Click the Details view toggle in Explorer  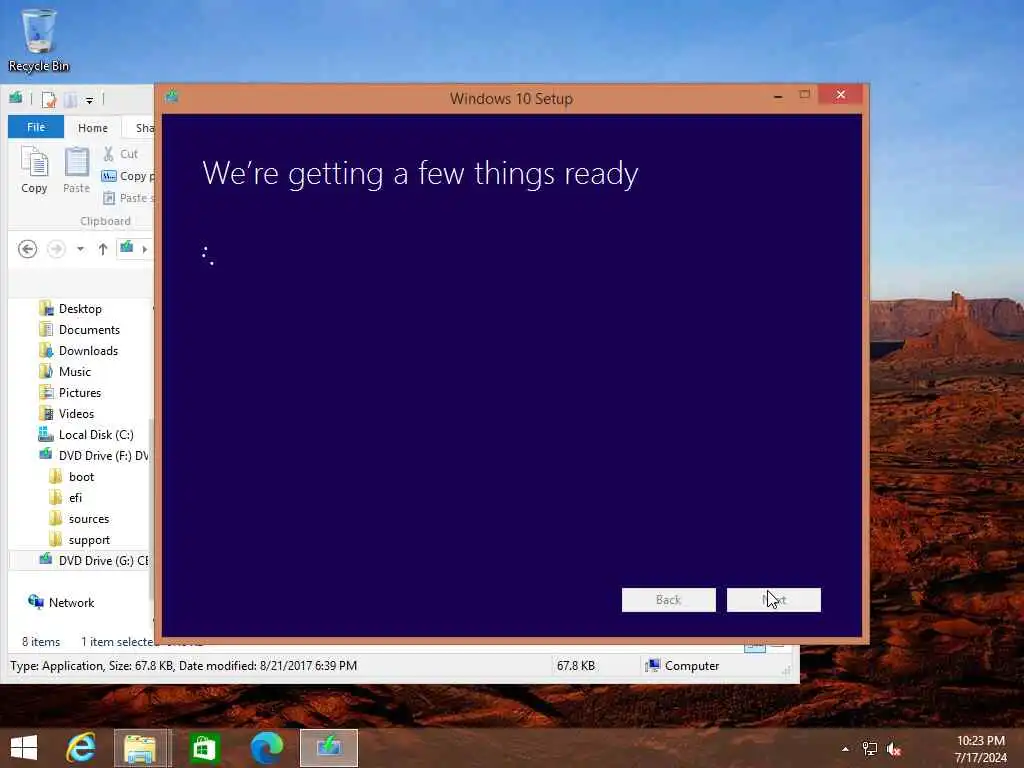click(754, 647)
